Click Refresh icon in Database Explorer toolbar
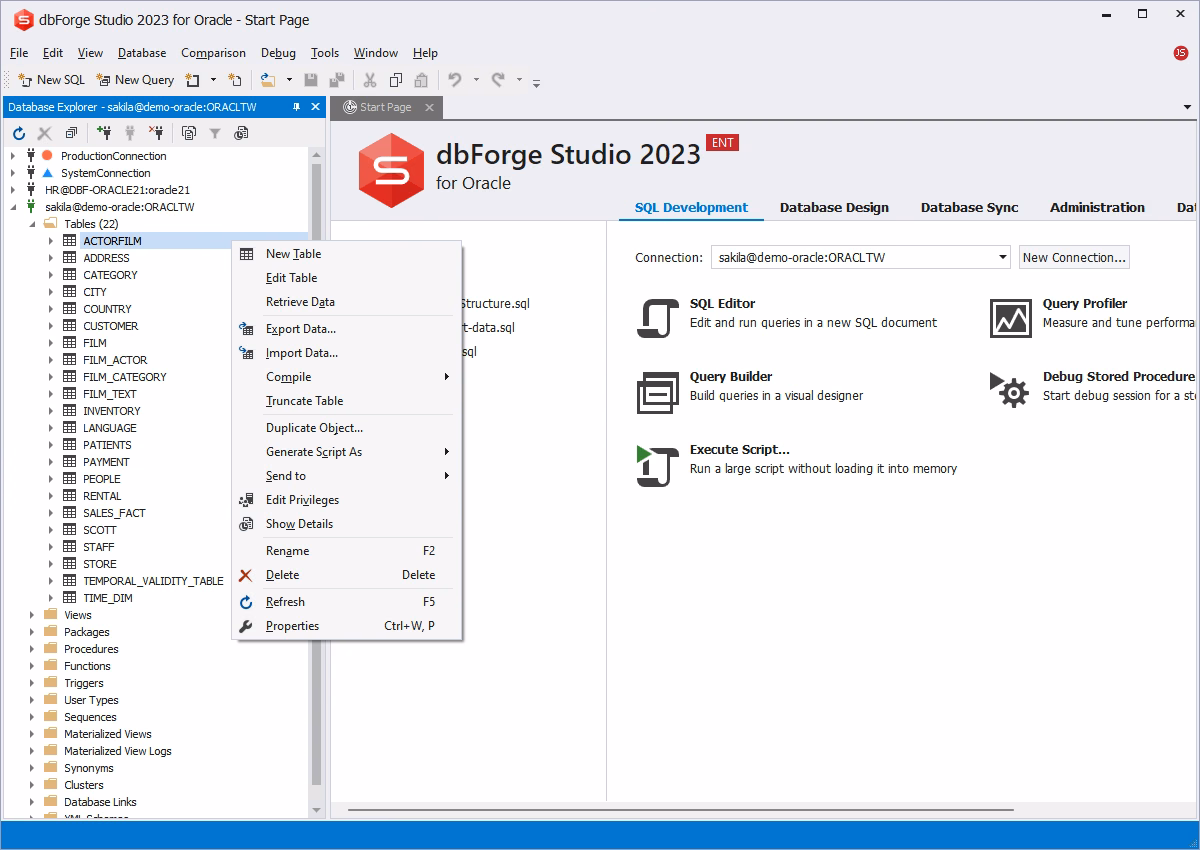 [x=19, y=133]
